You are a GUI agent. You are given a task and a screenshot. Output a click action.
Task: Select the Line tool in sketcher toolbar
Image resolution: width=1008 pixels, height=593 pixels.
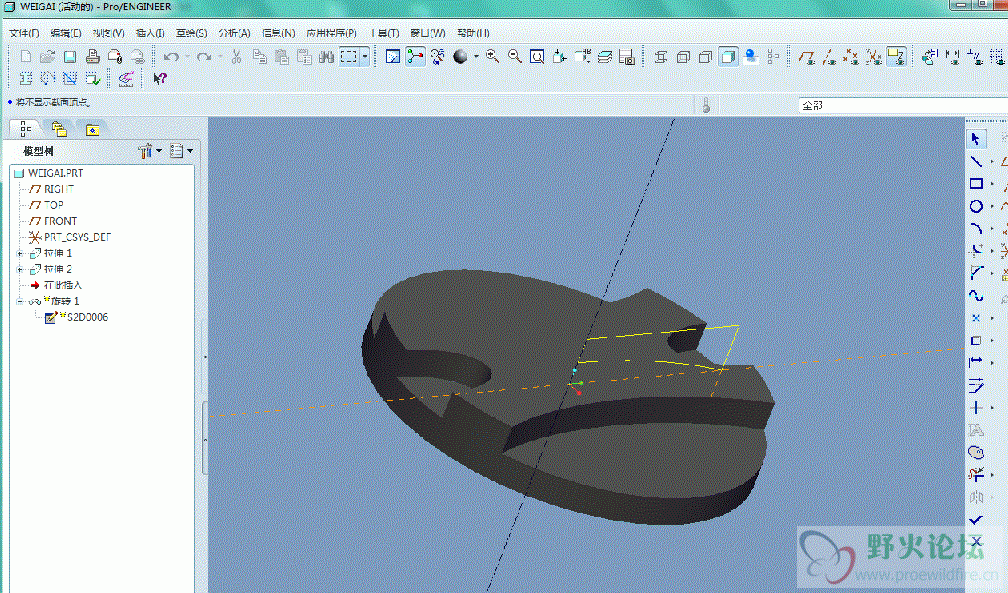(x=976, y=161)
